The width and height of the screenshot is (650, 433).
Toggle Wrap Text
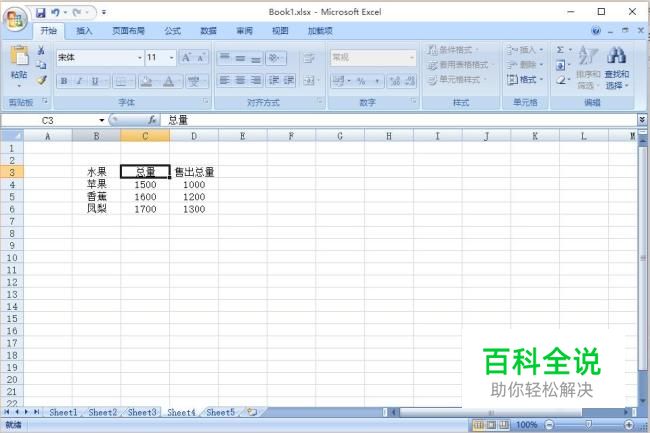(x=308, y=58)
